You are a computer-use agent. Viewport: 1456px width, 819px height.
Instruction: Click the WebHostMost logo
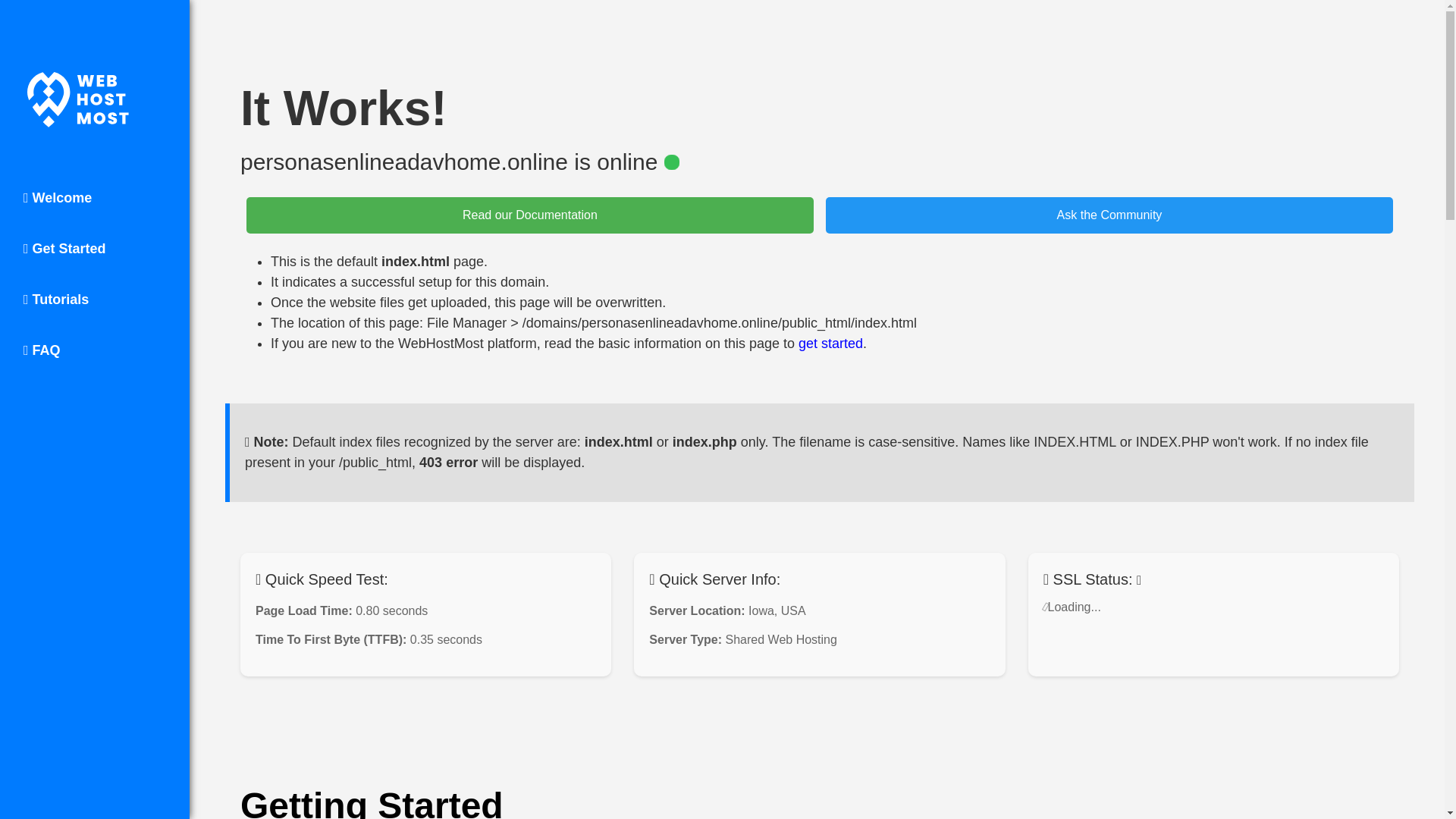(x=78, y=99)
